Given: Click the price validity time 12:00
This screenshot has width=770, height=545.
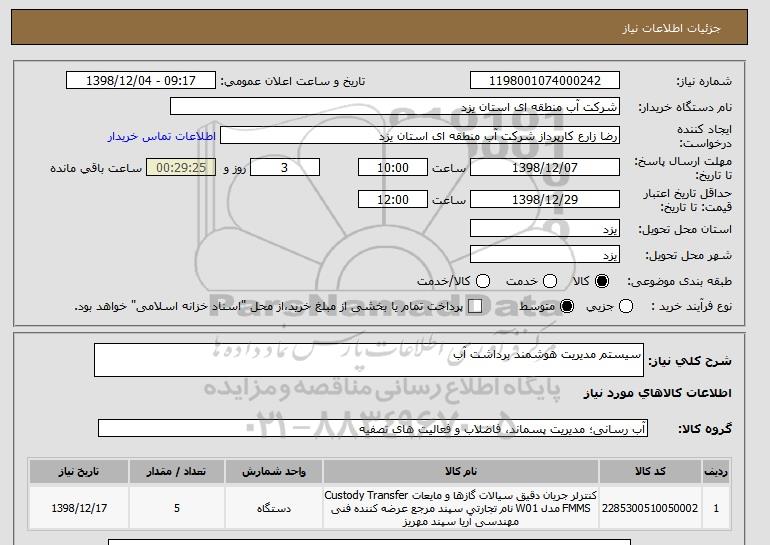Looking at the screenshot, I should pos(393,199).
